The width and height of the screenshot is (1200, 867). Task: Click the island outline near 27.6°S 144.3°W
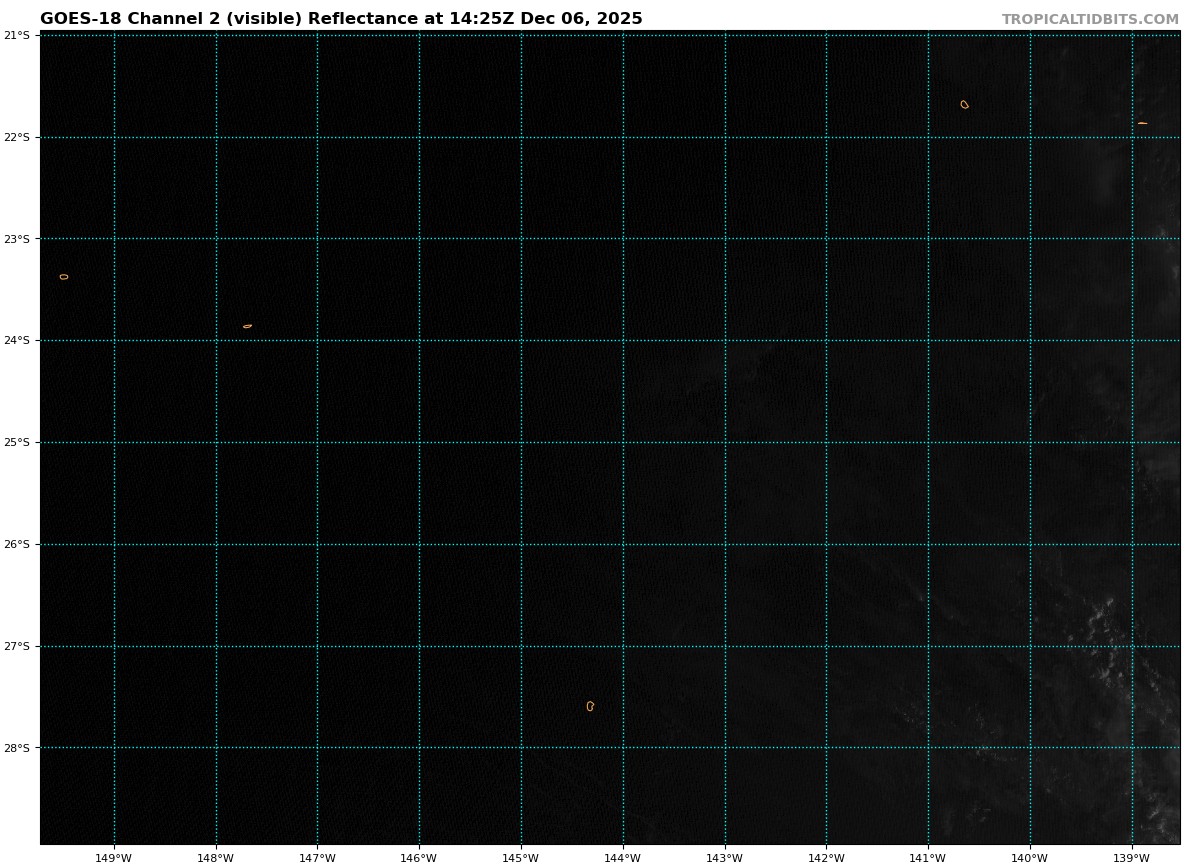coord(590,706)
